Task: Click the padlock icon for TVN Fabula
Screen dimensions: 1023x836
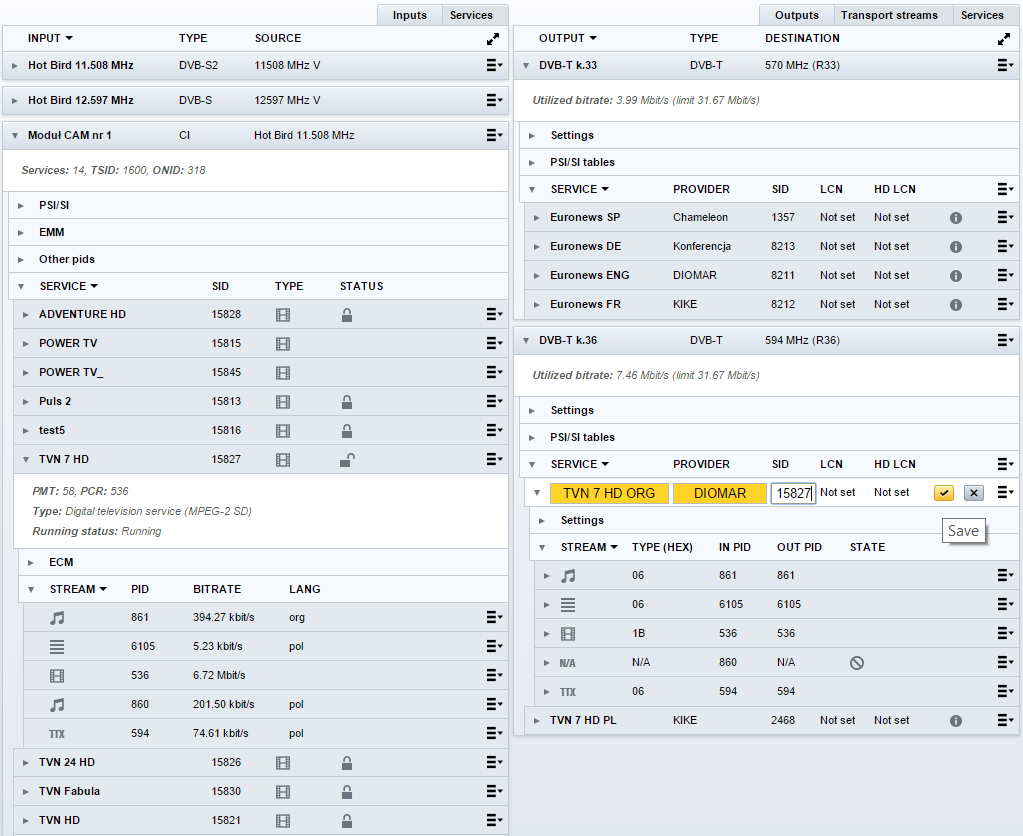Action: (347, 792)
